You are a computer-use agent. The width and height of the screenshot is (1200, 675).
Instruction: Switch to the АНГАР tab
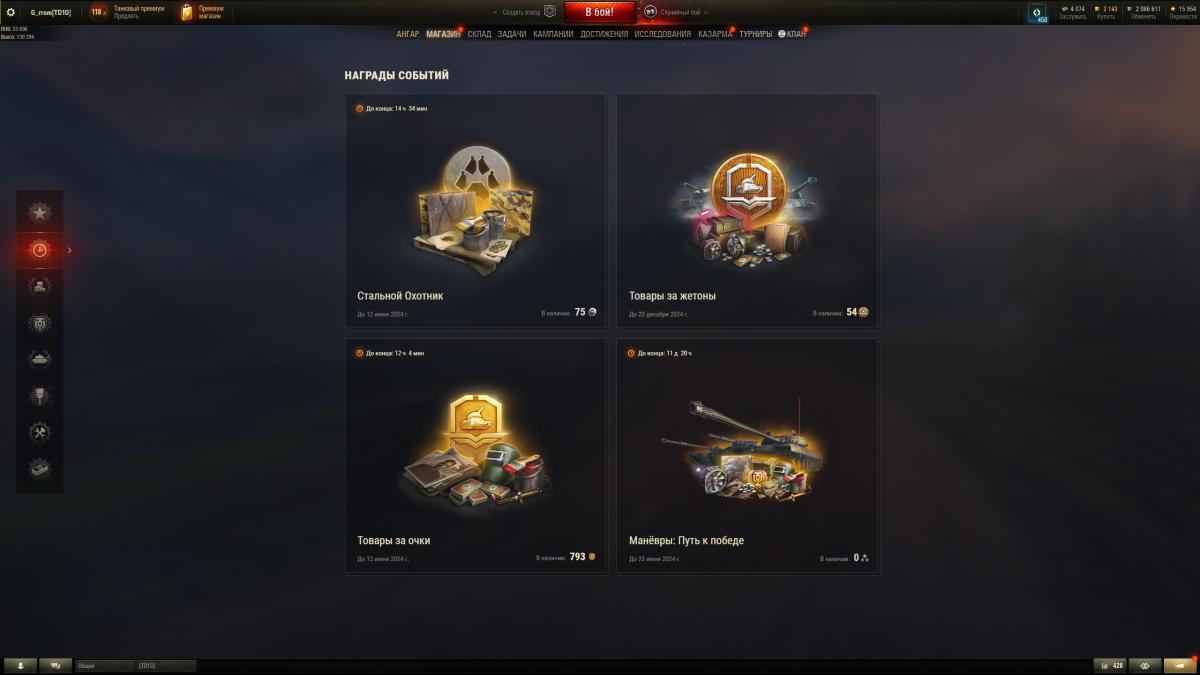click(408, 34)
